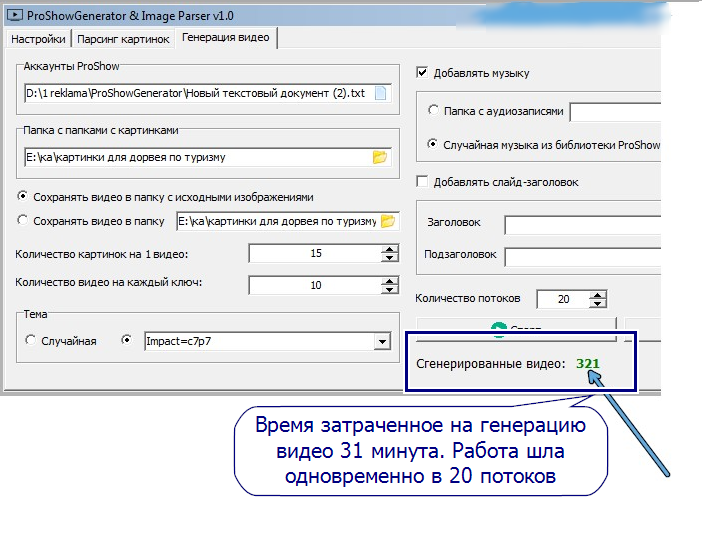
Task: Click folder icon for Папка с папками с картинками
Action: tap(380, 157)
